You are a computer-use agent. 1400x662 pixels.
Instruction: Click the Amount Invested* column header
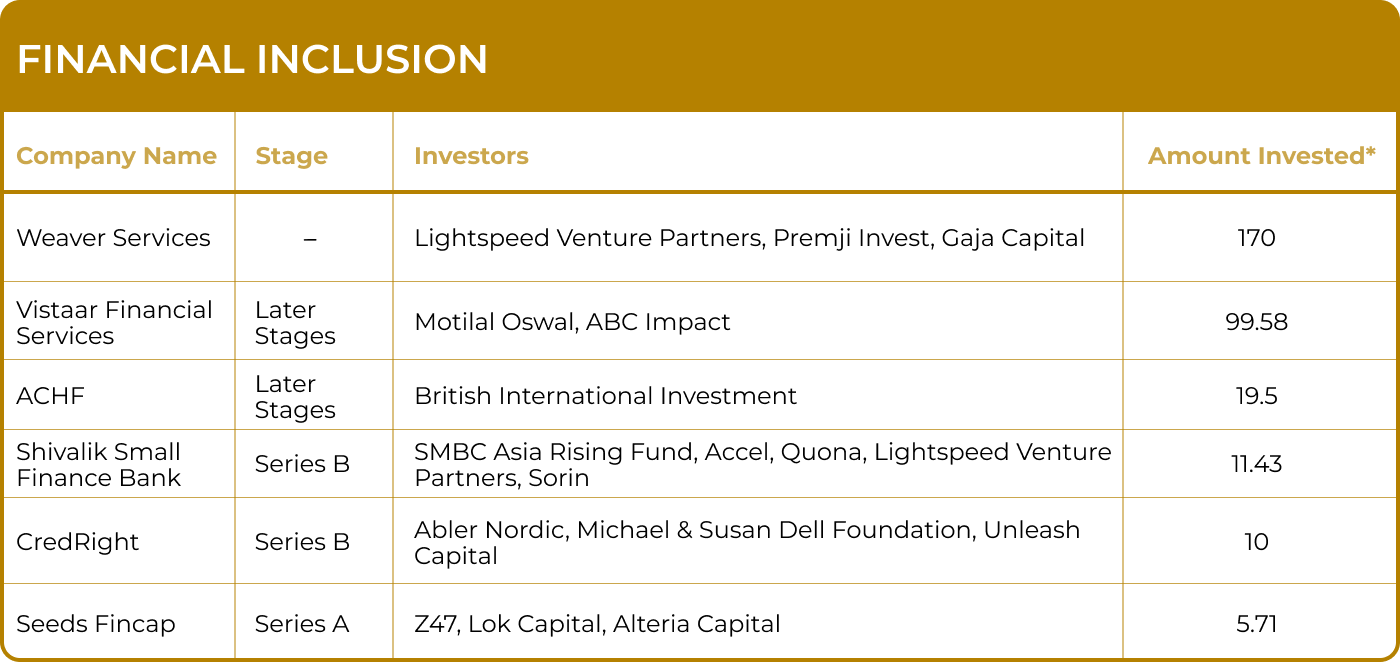[1262, 156]
